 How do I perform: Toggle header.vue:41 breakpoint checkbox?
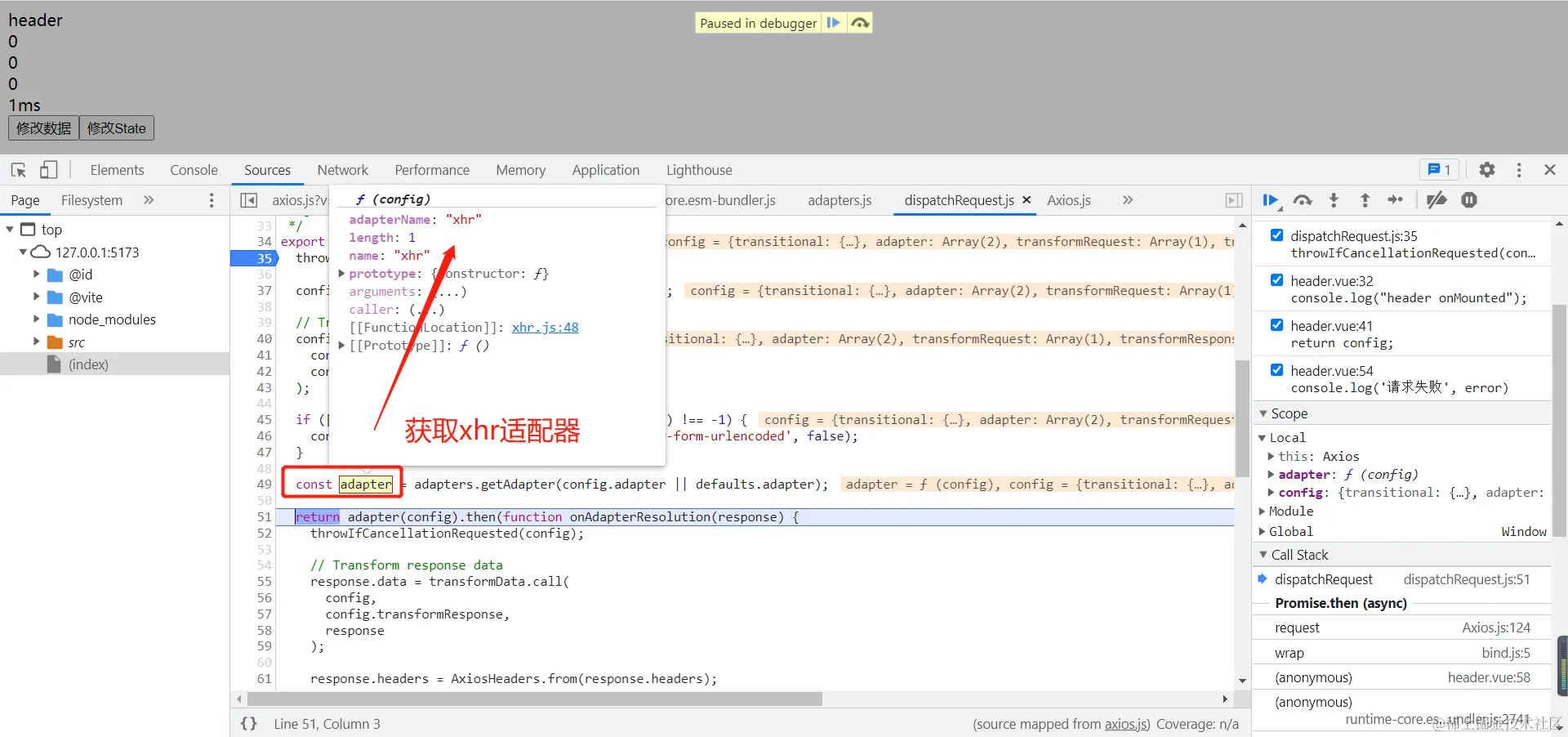(x=1277, y=325)
